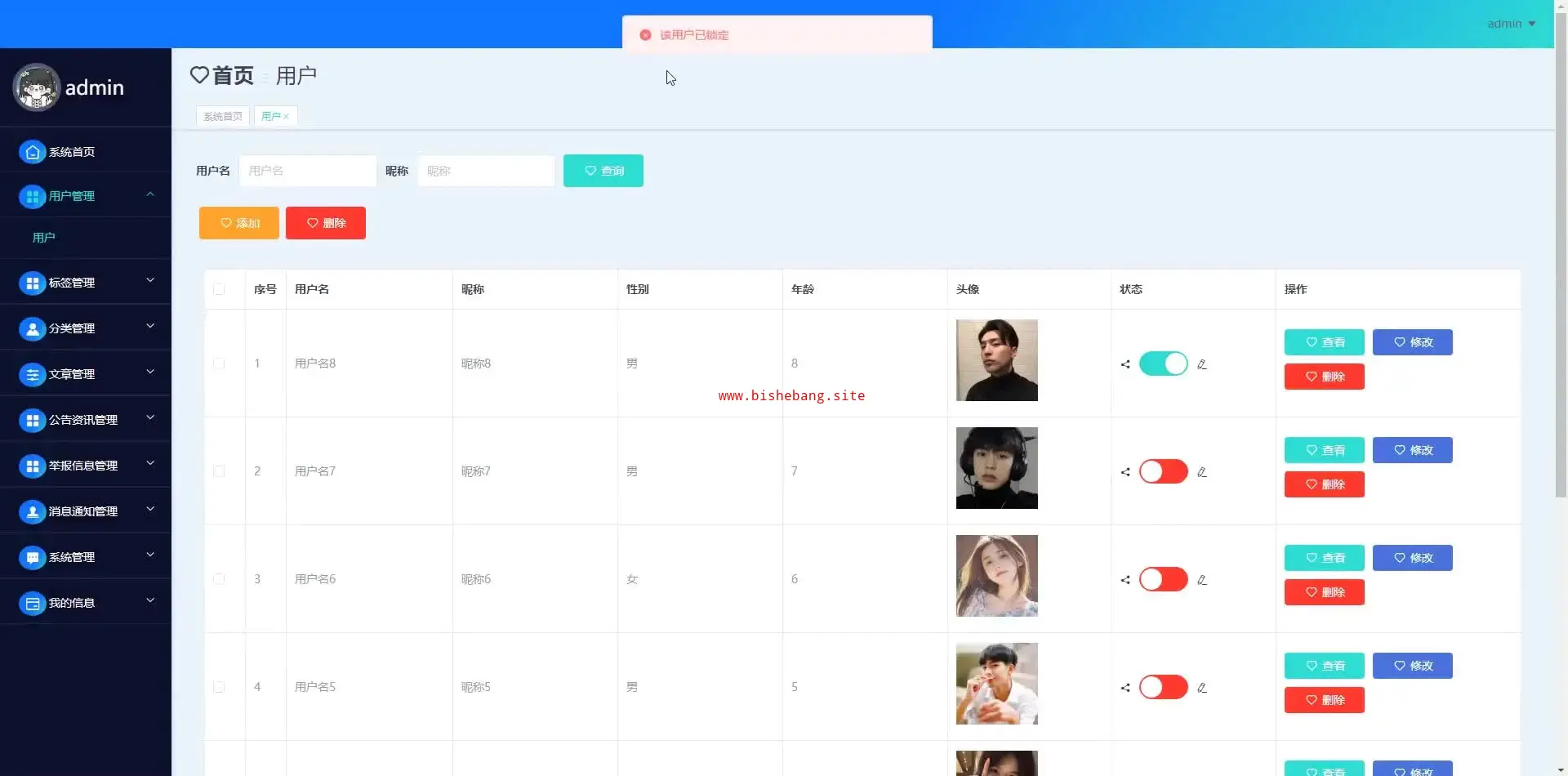The height and width of the screenshot is (776, 1568).
Task: Click the 用户管理 grid icon
Action: [32, 196]
